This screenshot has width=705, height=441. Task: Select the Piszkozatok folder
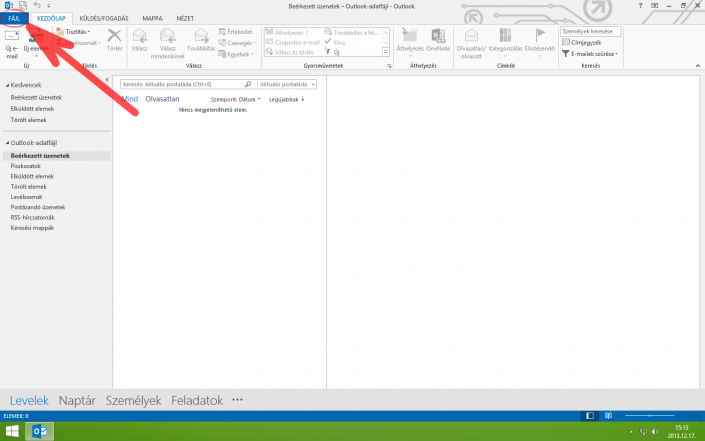point(24,166)
